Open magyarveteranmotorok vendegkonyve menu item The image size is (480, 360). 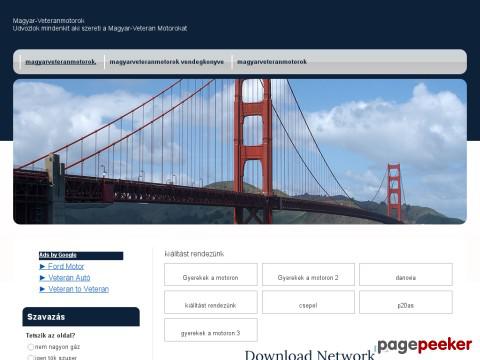(x=167, y=62)
